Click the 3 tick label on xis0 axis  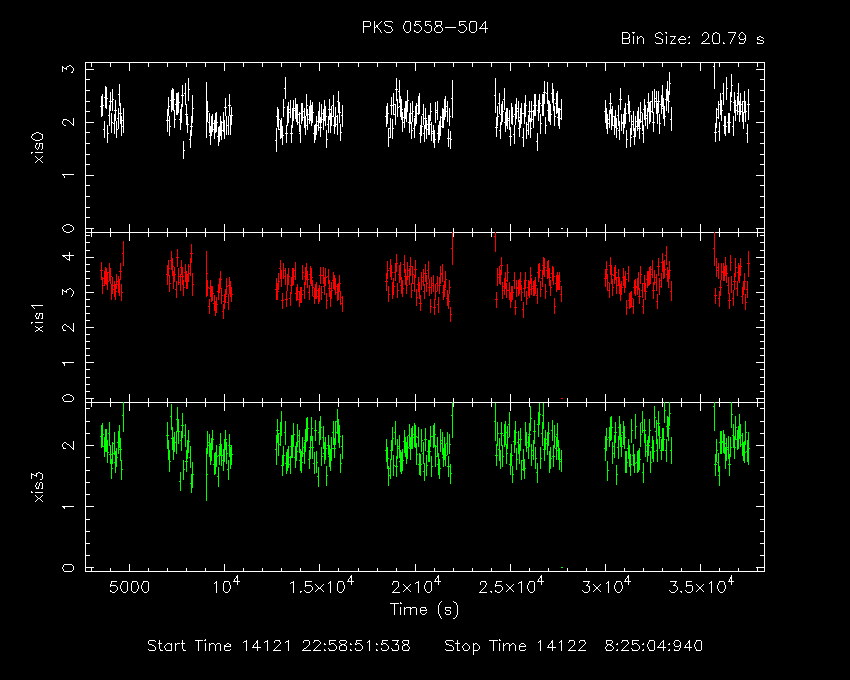(x=68, y=69)
